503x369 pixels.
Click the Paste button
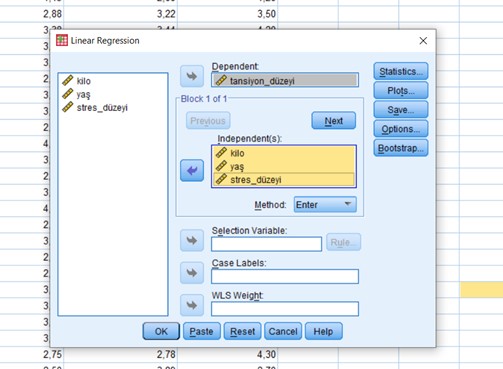(202, 331)
